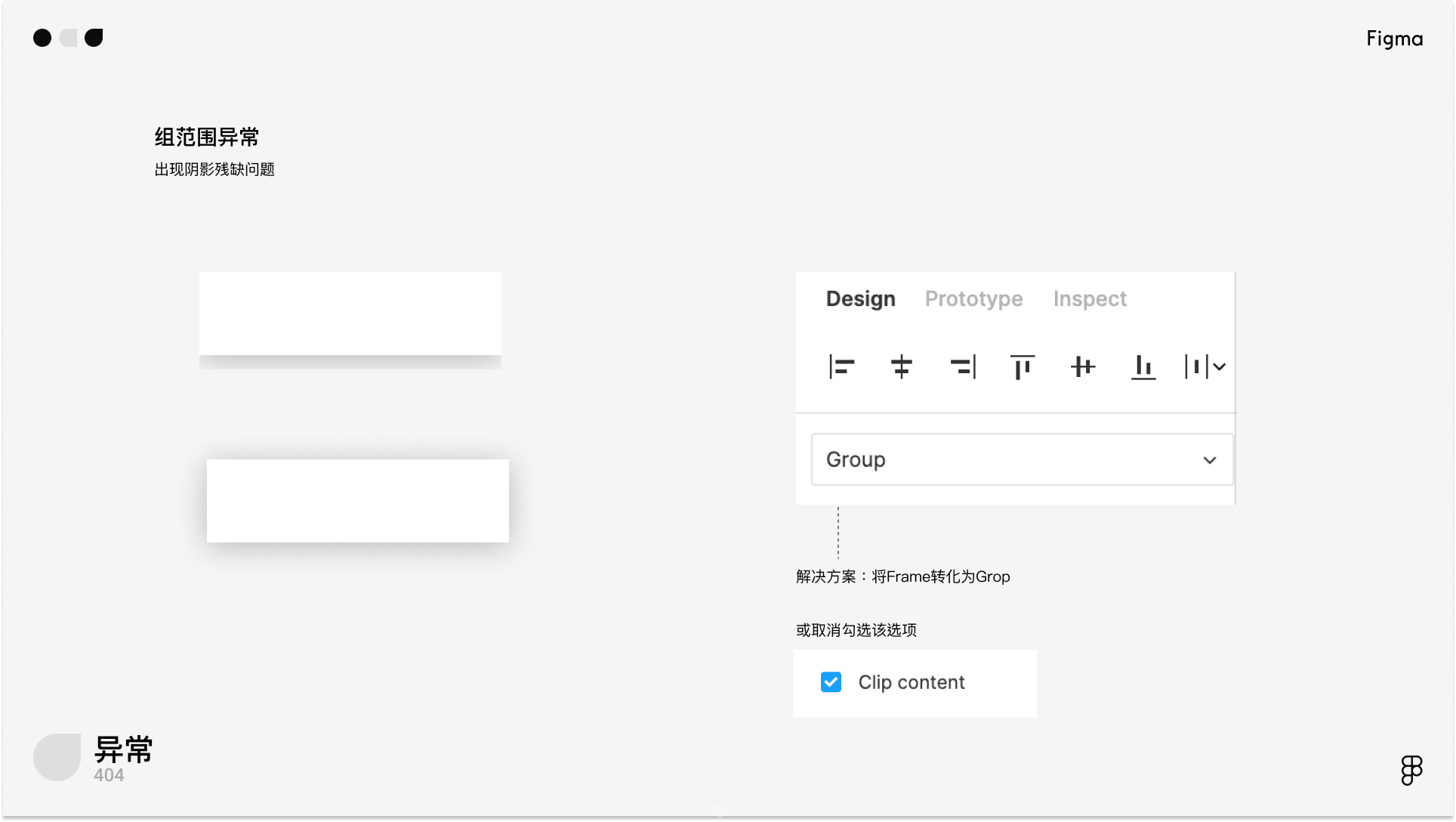Click the Figma logo icon
Image resolution: width=1456 pixels, height=822 pixels.
tap(1411, 770)
